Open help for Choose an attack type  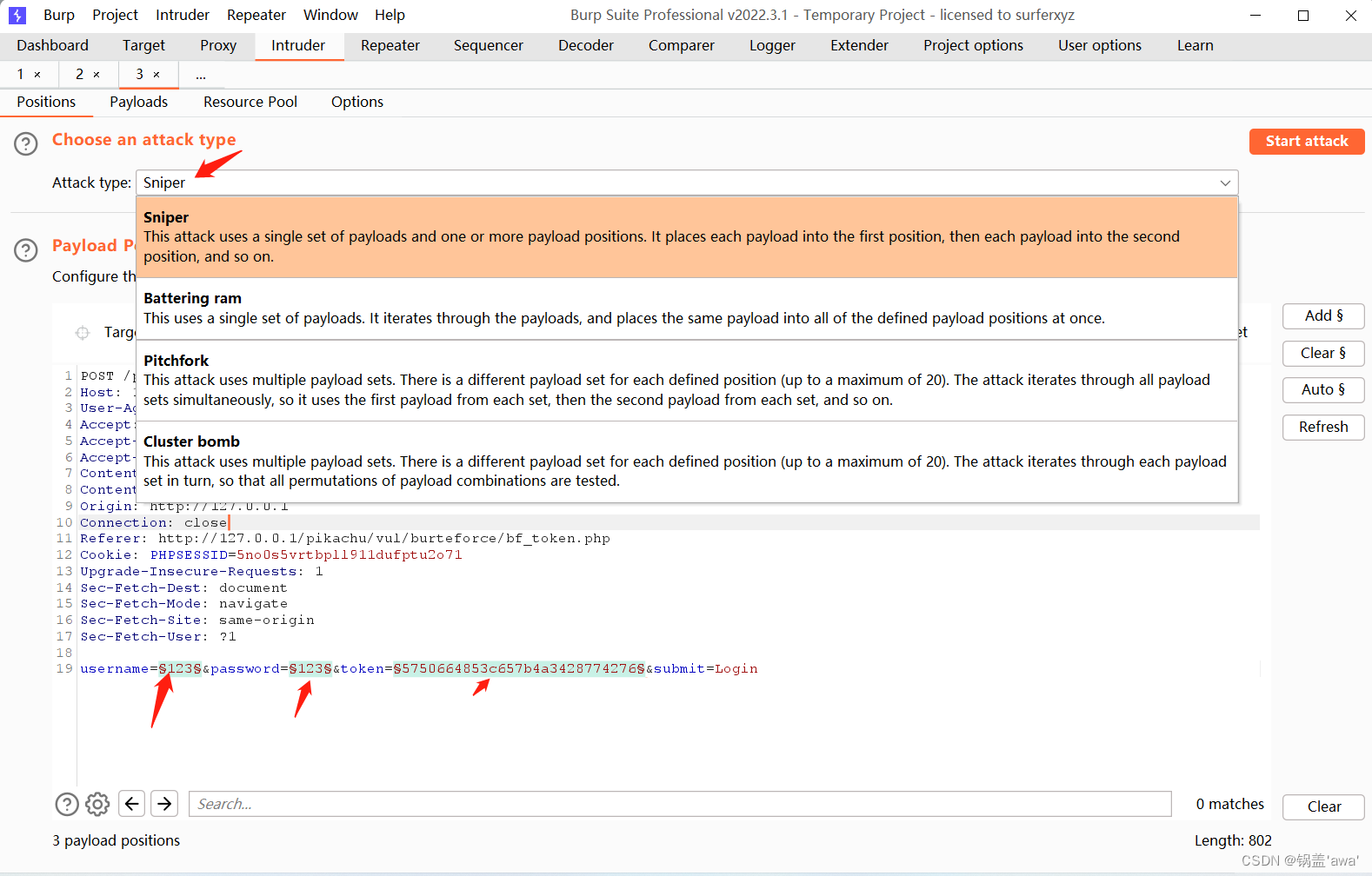tap(26, 143)
